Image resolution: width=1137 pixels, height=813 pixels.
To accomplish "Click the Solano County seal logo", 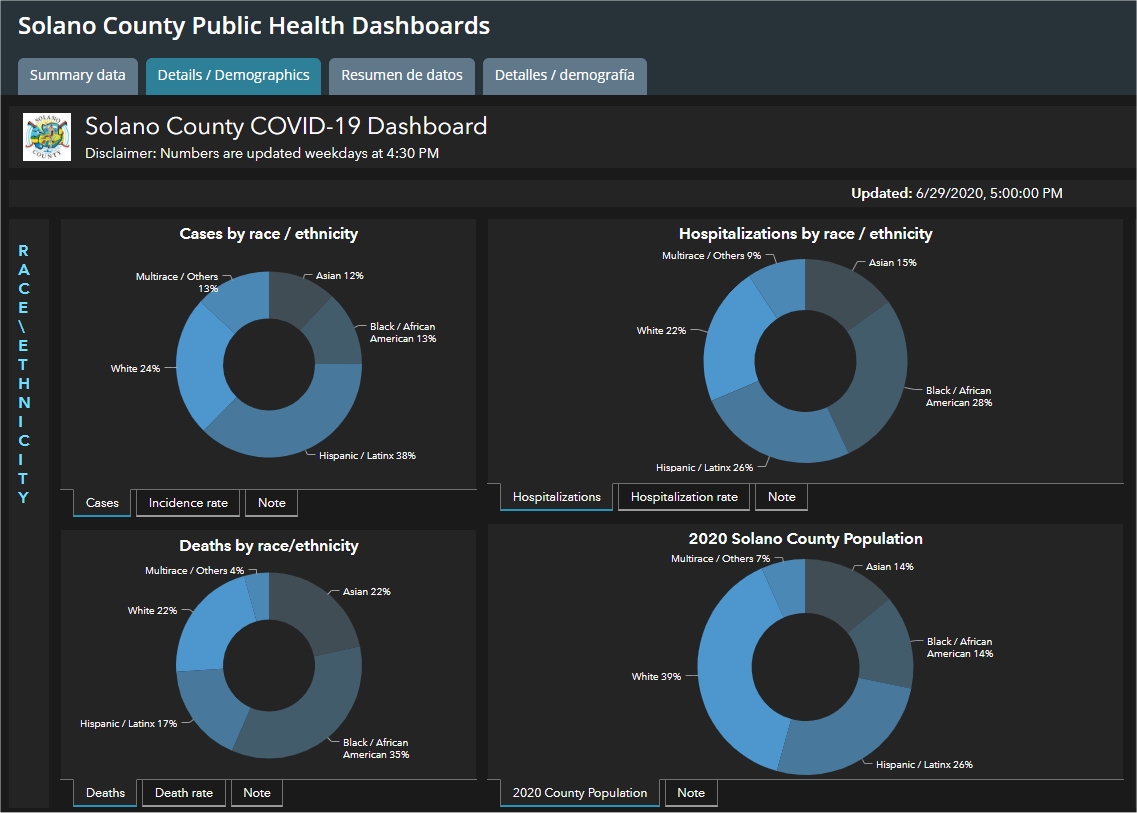I will pos(47,137).
